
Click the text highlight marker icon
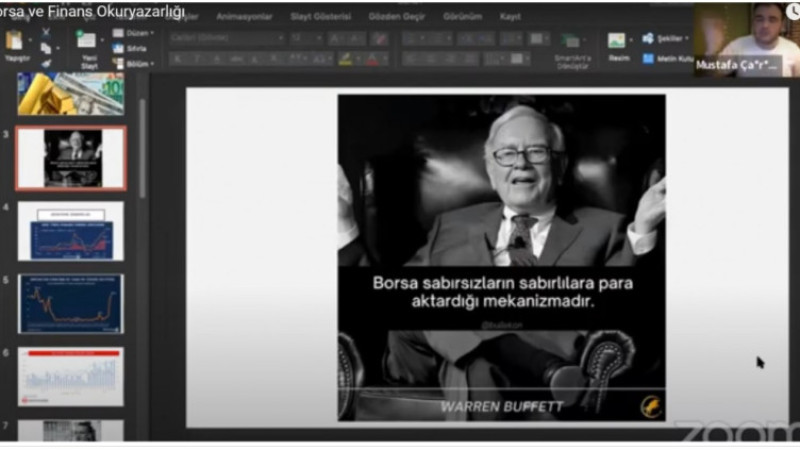pyautogui.click(x=345, y=59)
